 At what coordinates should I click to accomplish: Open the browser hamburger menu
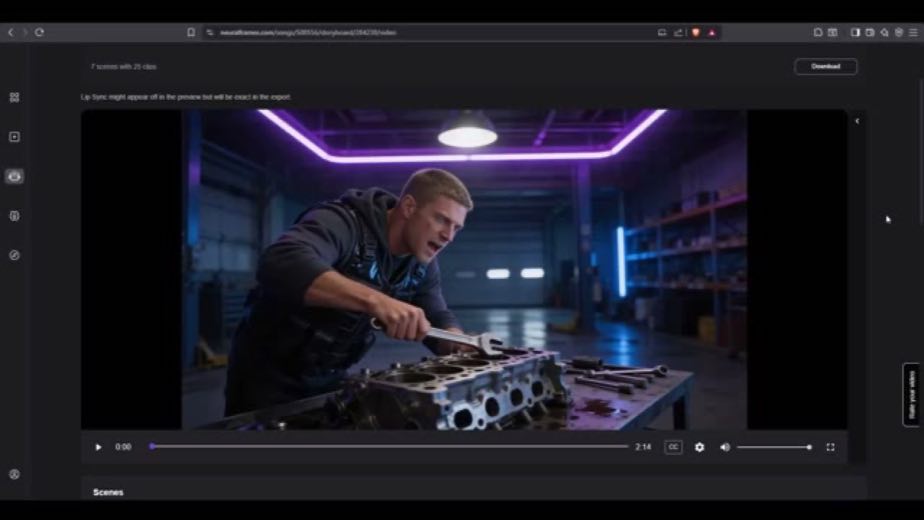(x=913, y=32)
